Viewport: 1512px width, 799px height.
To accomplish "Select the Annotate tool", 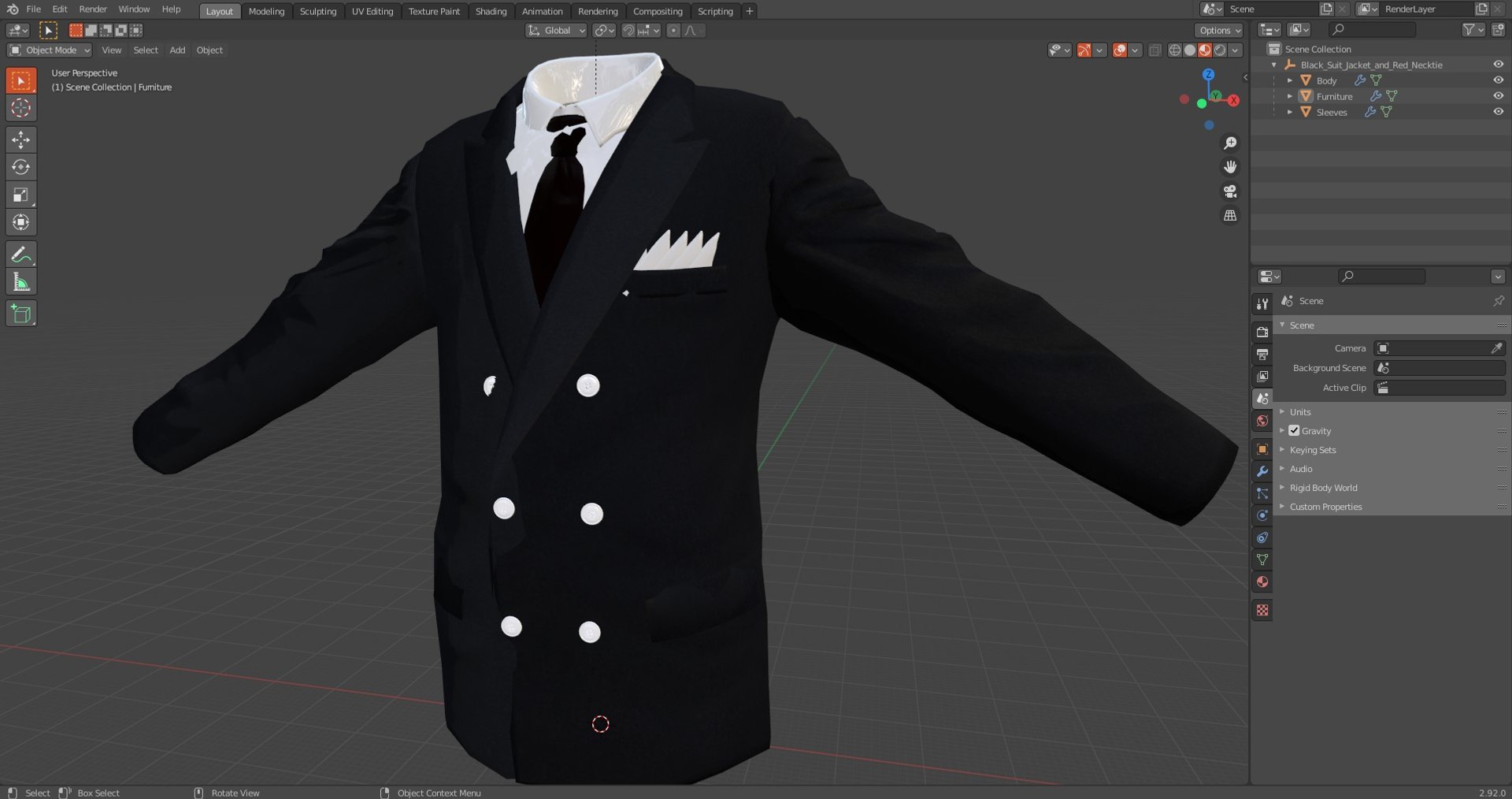I will [x=21, y=254].
